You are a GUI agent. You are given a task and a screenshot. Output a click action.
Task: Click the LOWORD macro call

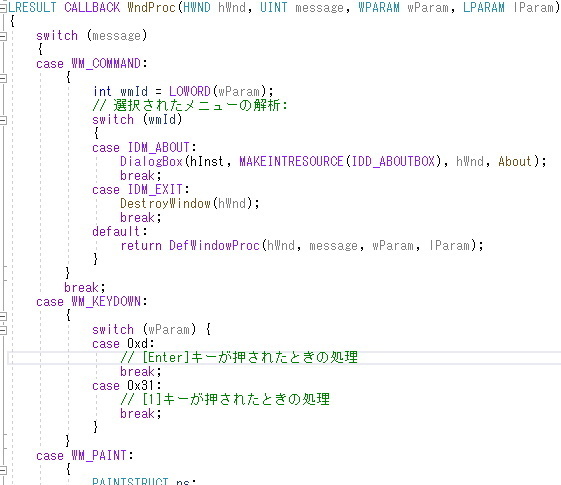[190, 92]
